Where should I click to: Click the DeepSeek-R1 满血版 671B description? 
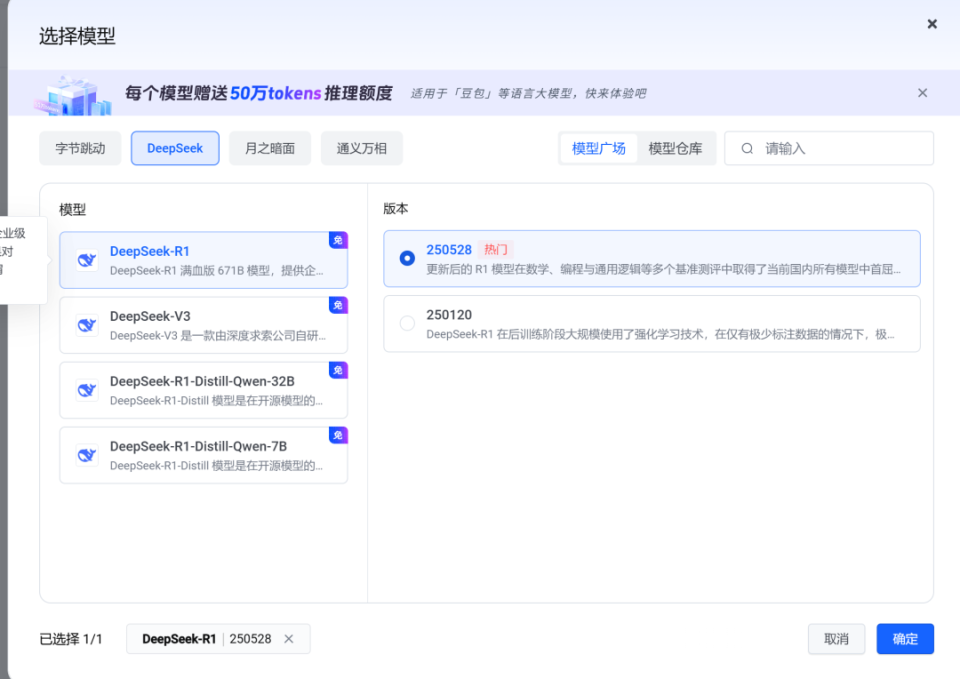pos(216,271)
